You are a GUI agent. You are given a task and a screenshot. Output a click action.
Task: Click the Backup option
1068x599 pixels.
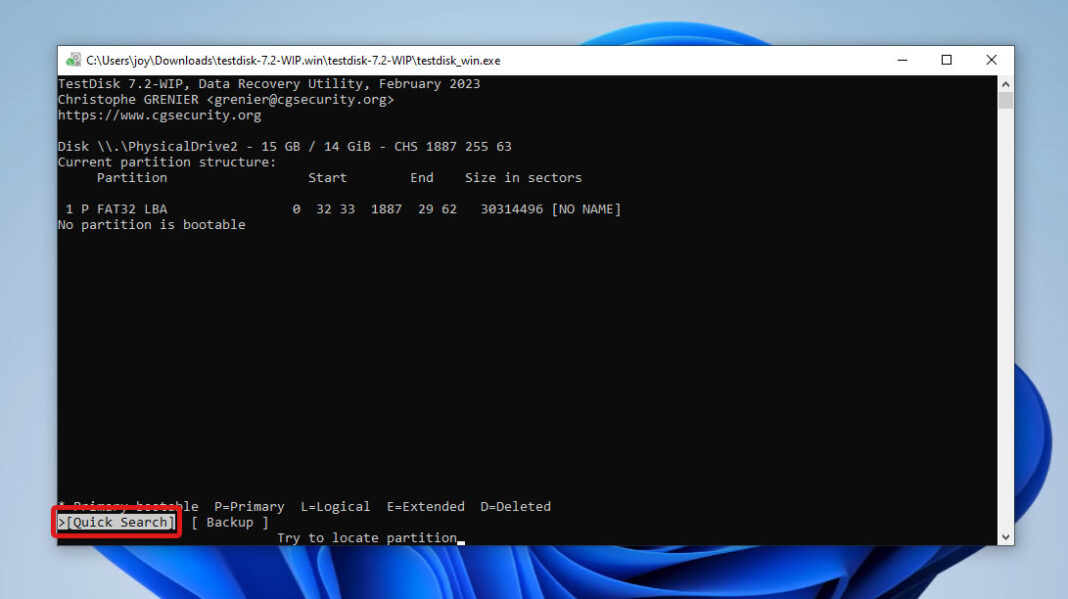tap(230, 522)
